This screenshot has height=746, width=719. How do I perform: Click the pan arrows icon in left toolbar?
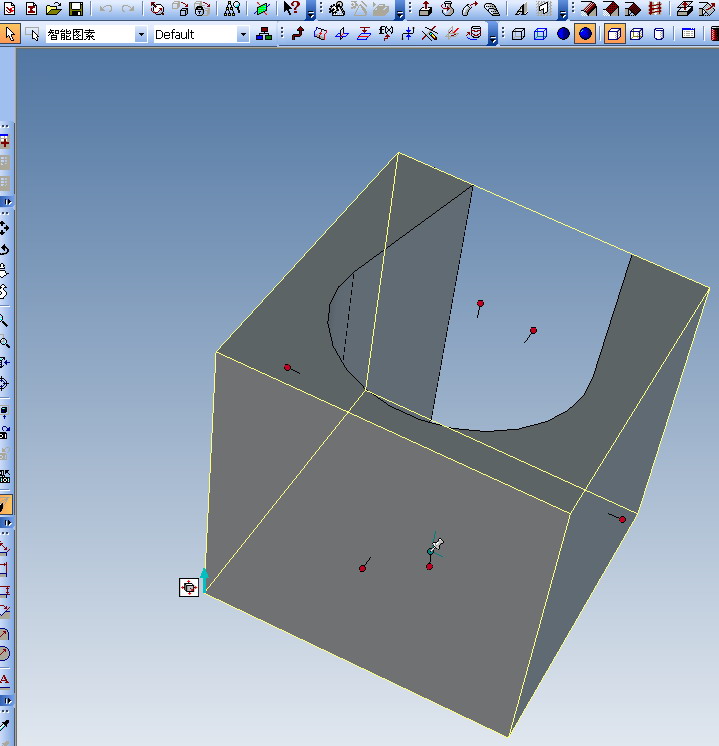4,228
